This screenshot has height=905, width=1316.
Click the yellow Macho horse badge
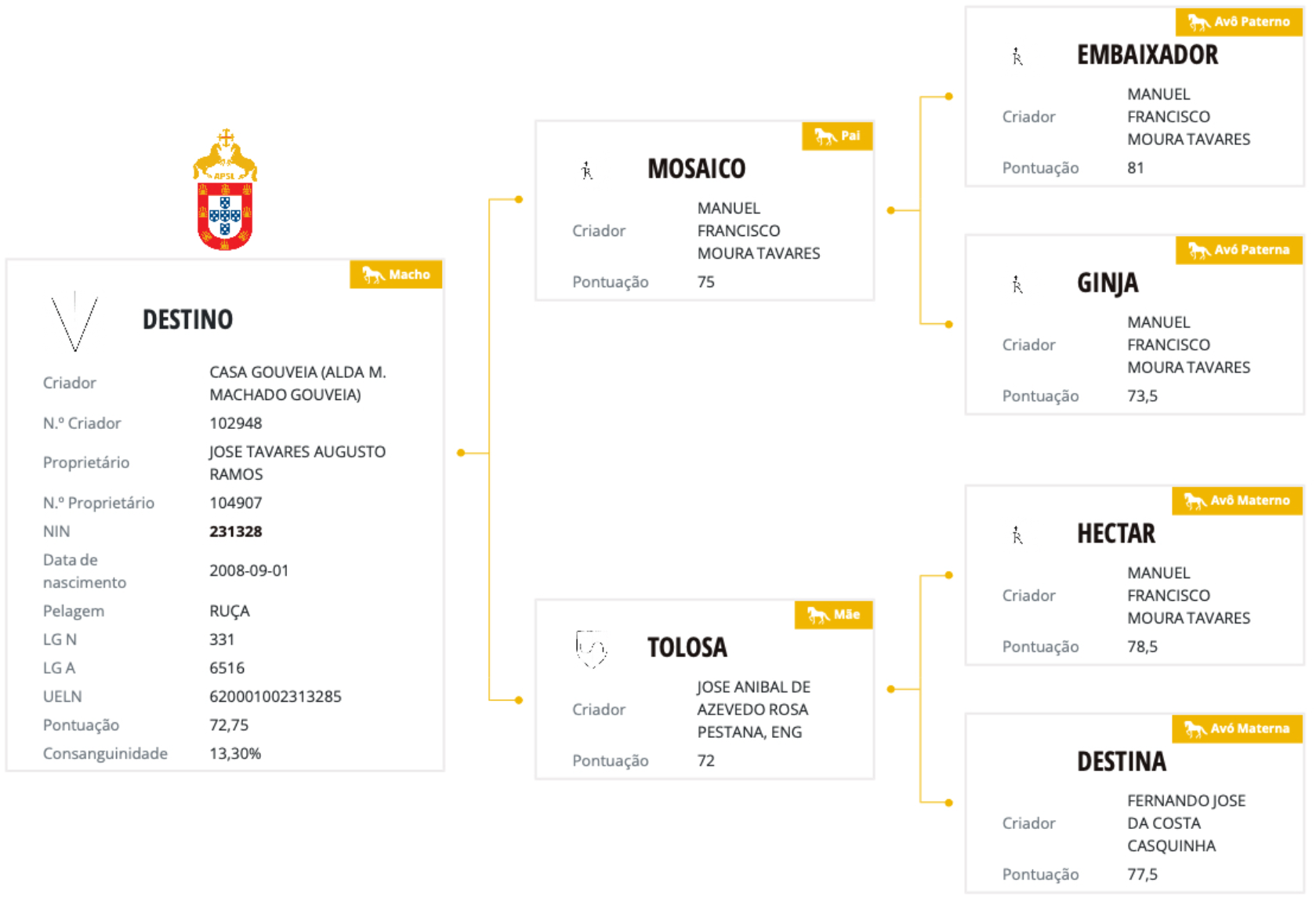tap(396, 274)
